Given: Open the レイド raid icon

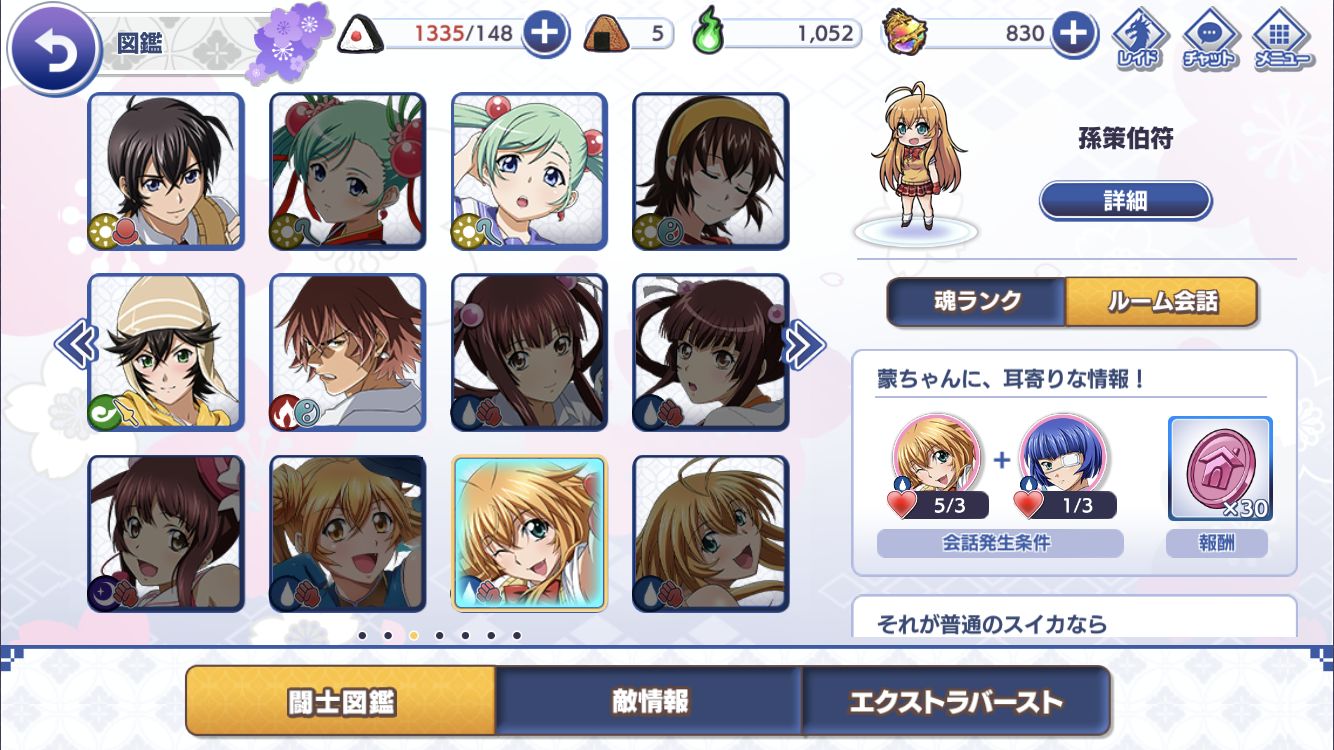Looking at the screenshot, I should point(1138,38).
